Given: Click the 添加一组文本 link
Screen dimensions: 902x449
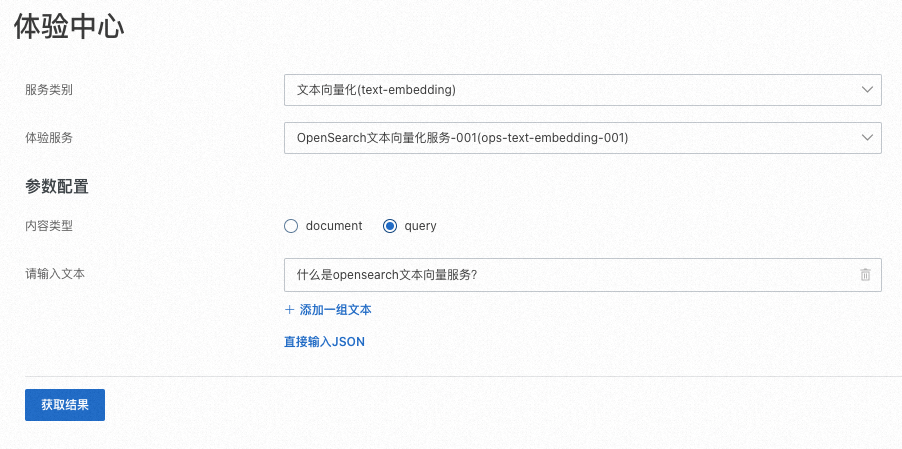Looking at the screenshot, I should click(336, 310).
